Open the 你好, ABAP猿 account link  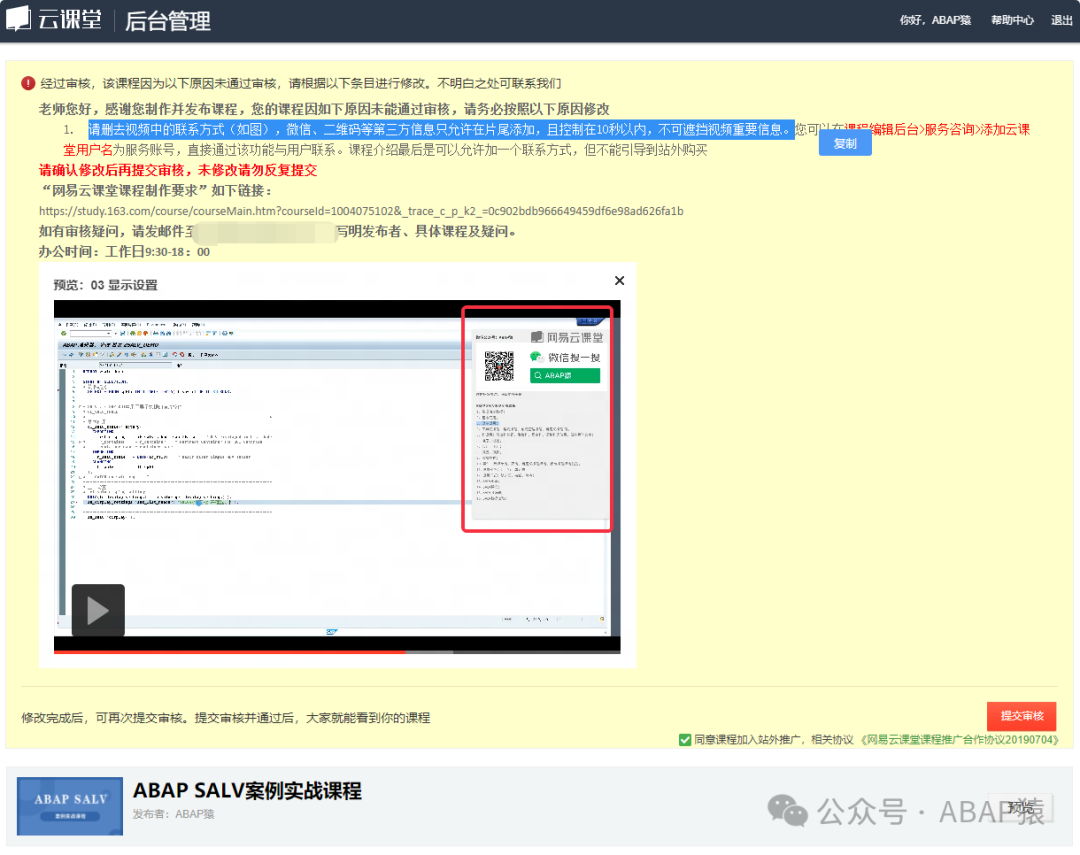tap(935, 20)
